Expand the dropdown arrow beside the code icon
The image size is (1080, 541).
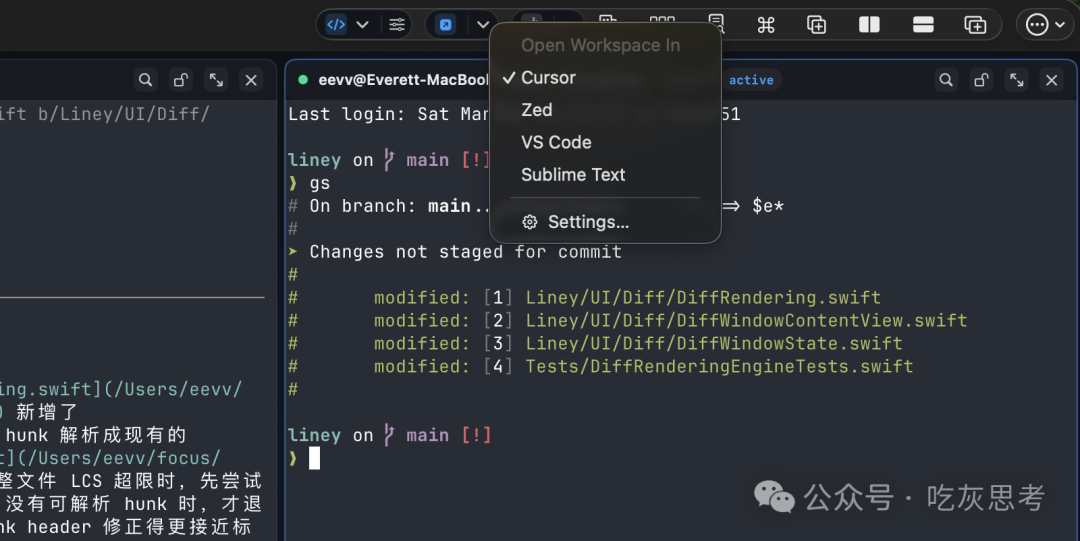point(363,25)
